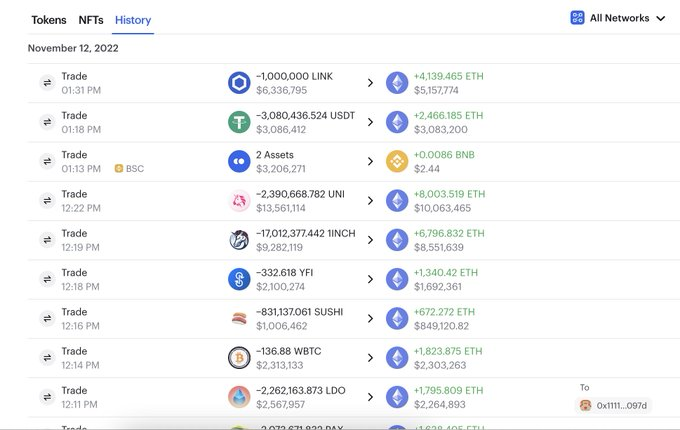The image size is (680, 430).
Task: Select the $13,561,114 value
Action: point(281,208)
